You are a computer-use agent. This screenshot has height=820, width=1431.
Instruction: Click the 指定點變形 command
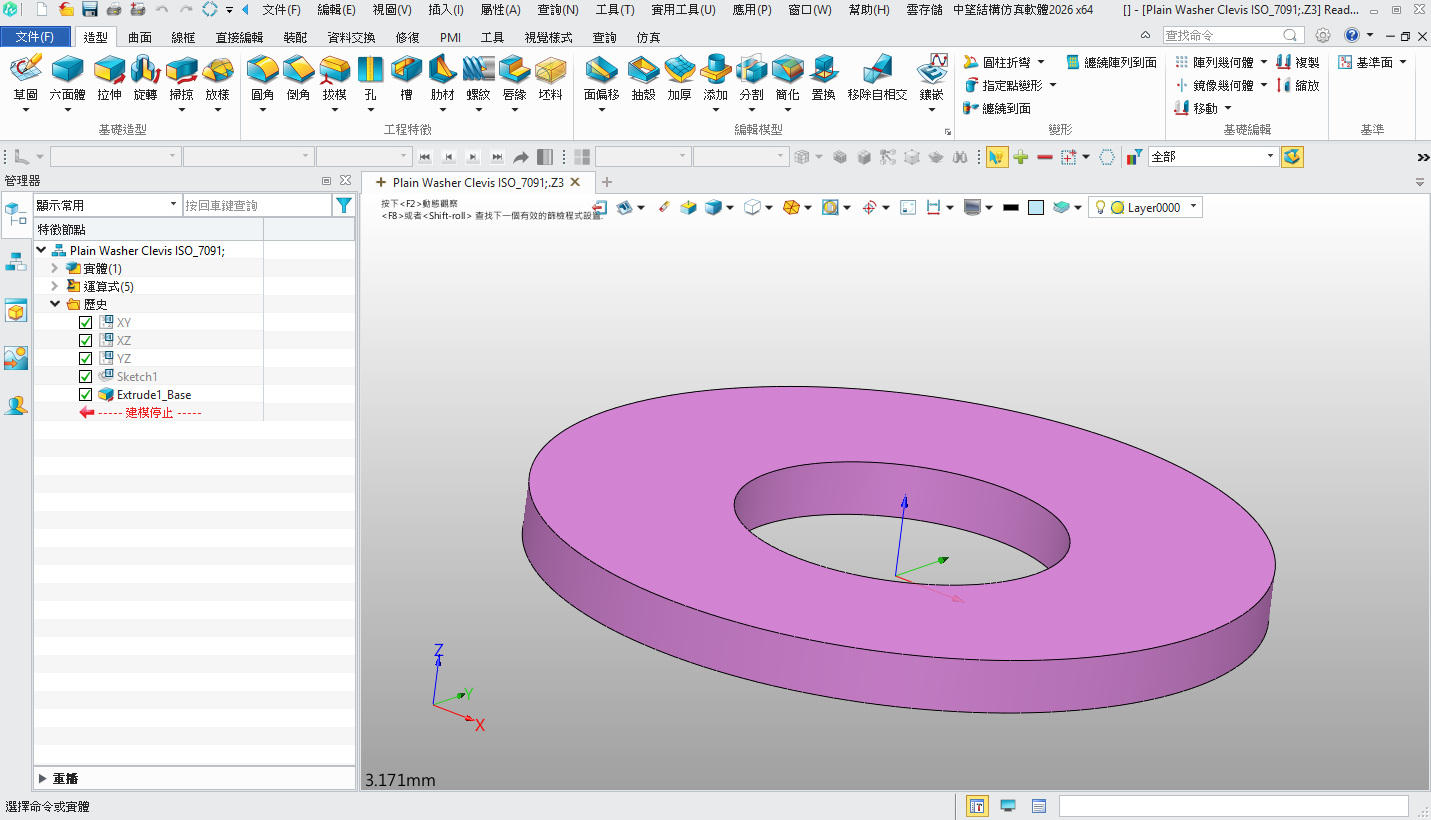pos(1003,85)
